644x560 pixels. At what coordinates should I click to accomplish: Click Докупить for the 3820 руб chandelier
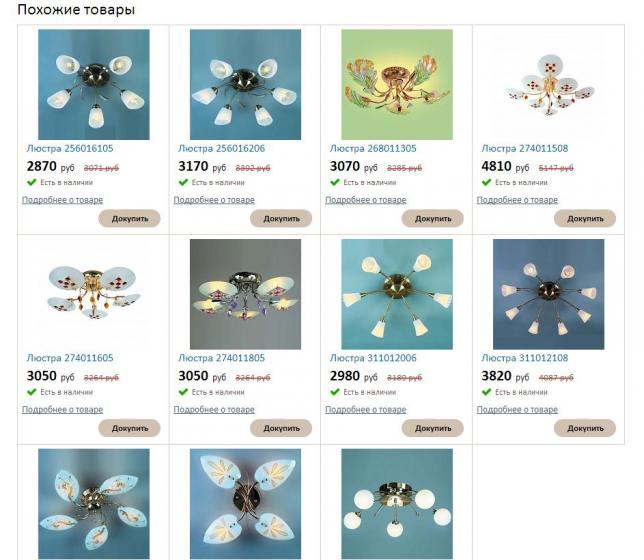pyautogui.click(x=585, y=428)
